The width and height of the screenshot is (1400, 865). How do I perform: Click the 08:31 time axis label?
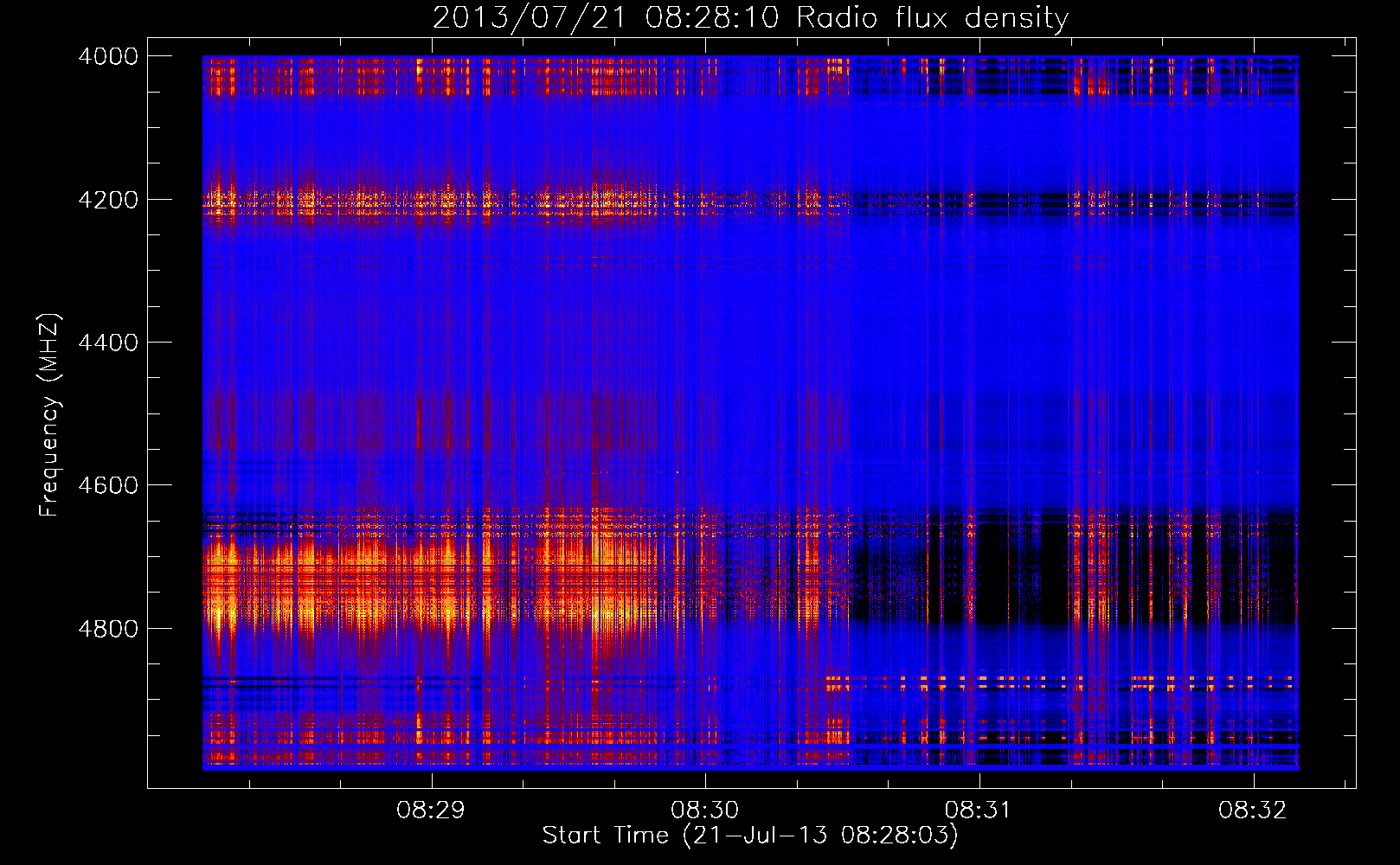coord(979,811)
